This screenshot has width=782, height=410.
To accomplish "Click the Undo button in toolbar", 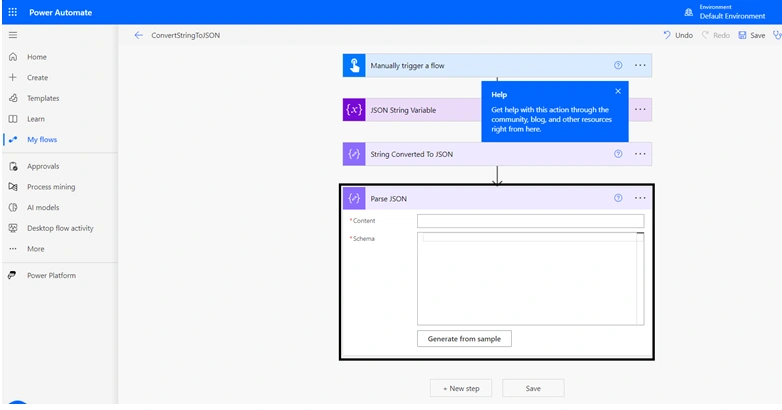I will click(x=678, y=35).
